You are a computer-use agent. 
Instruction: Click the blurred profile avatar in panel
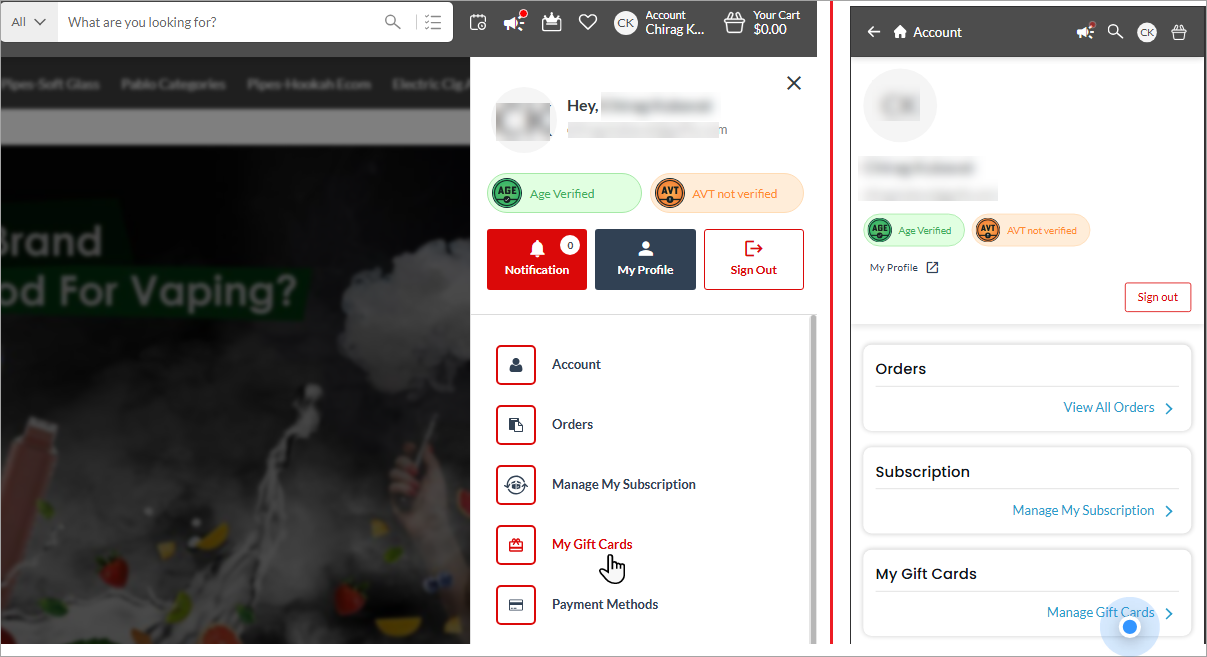pyautogui.click(x=524, y=119)
